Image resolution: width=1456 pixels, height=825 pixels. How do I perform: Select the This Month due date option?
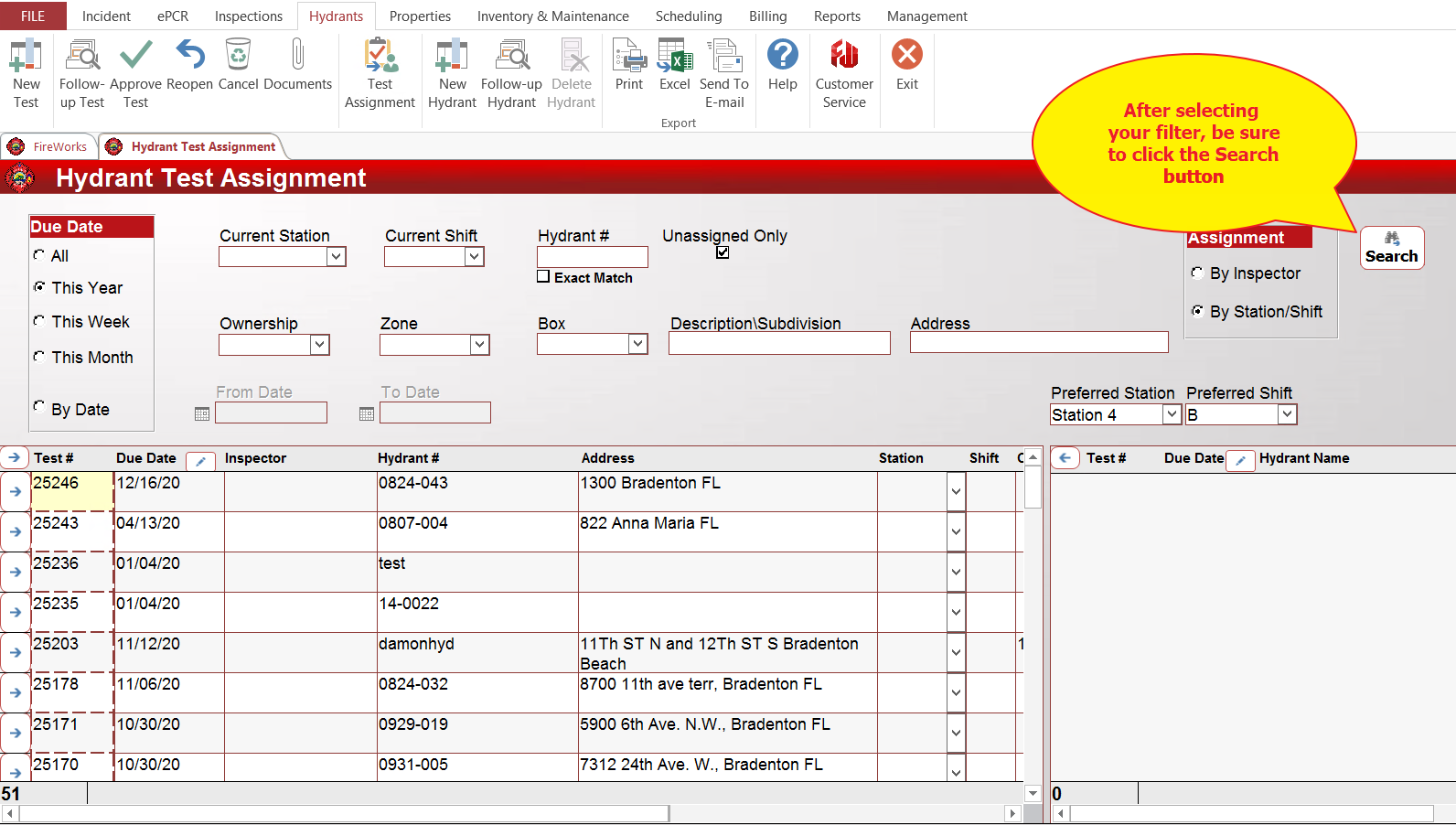(x=39, y=357)
